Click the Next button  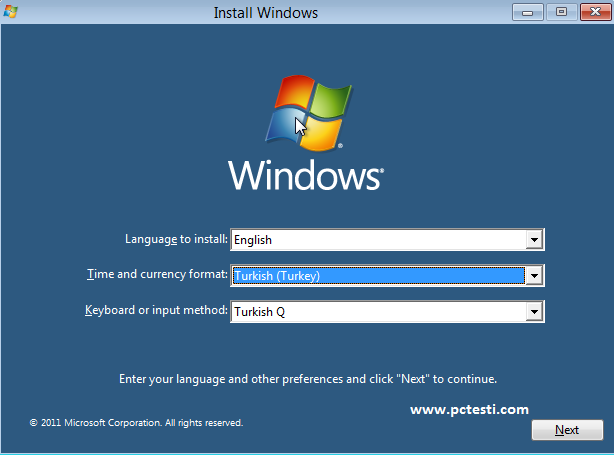click(567, 430)
